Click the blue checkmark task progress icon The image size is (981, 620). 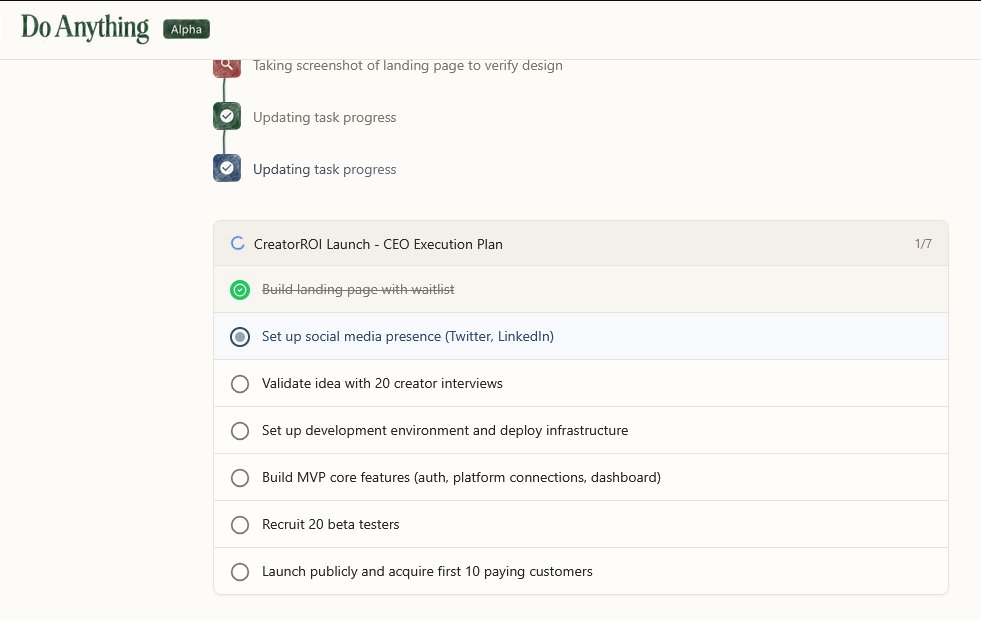tap(227, 169)
